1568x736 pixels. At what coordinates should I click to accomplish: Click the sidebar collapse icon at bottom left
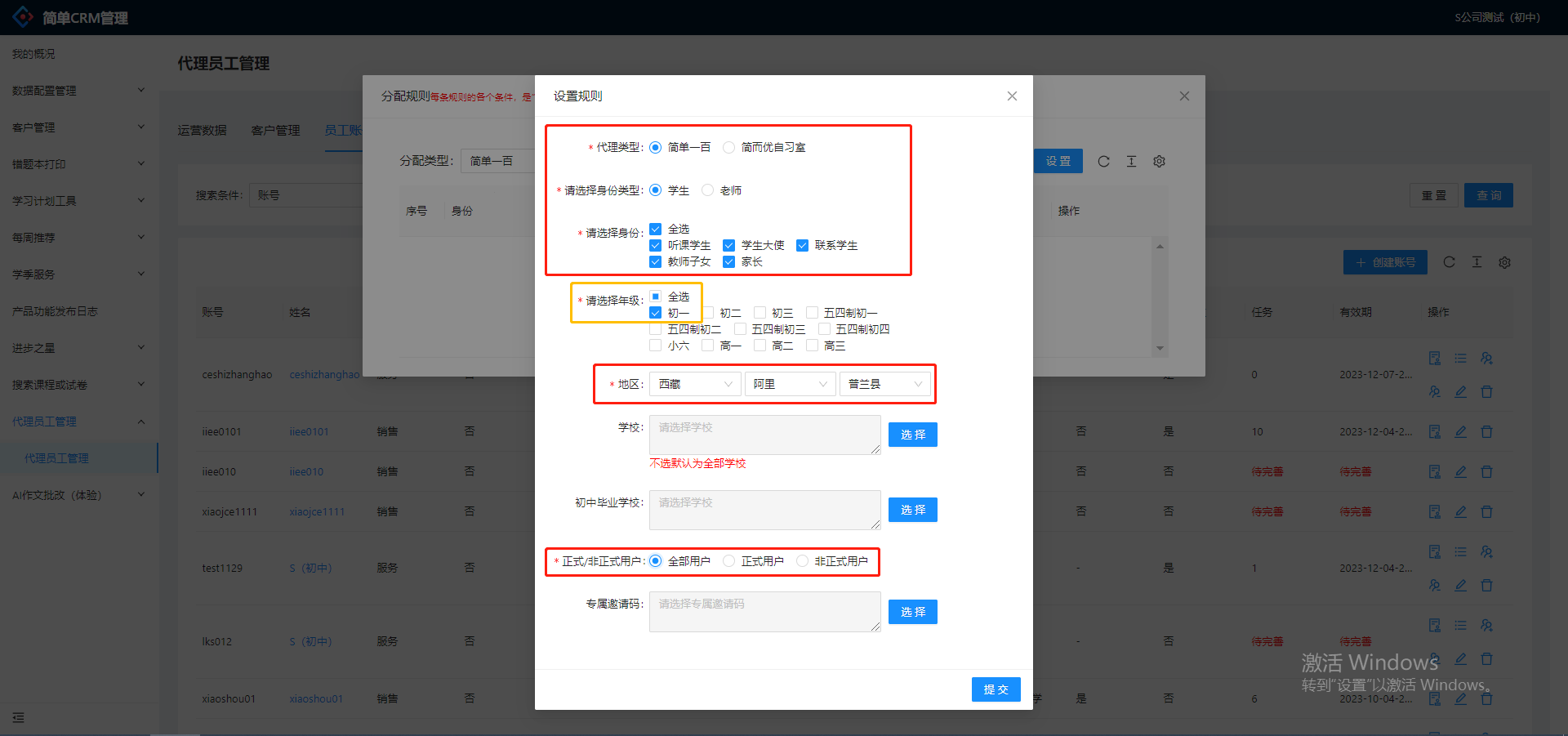[18, 717]
